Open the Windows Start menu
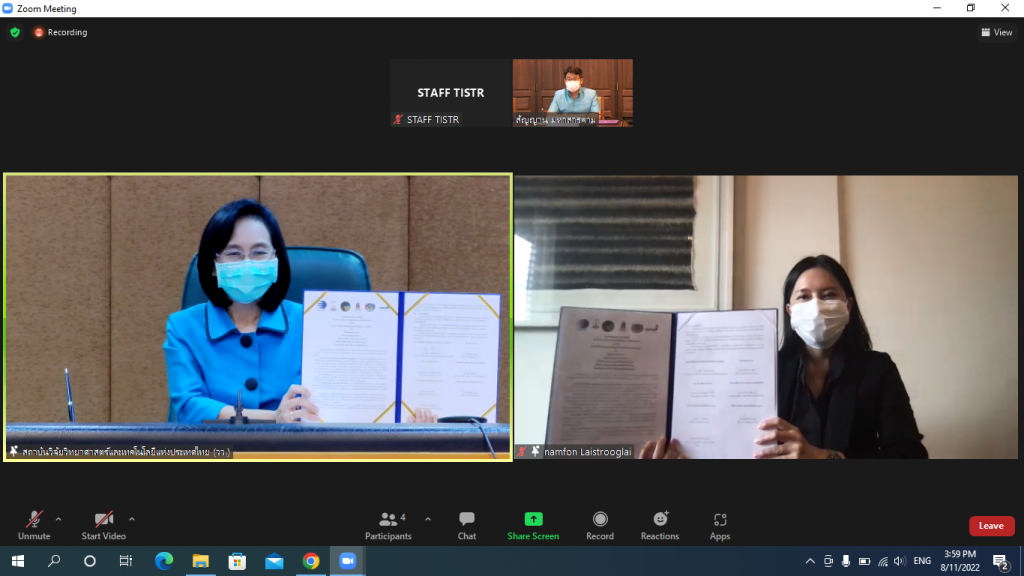Image resolution: width=1024 pixels, height=576 pixels. (x=18, y=561)
